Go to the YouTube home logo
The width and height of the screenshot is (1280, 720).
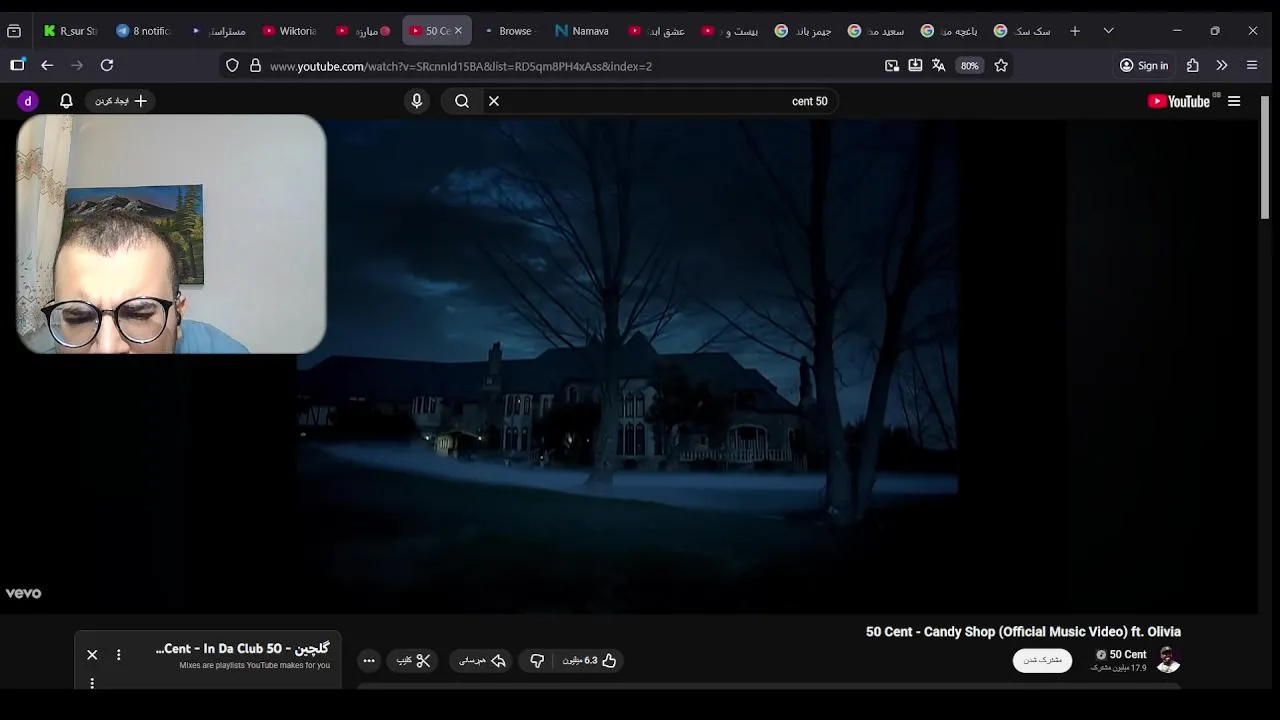(1179, 101)
